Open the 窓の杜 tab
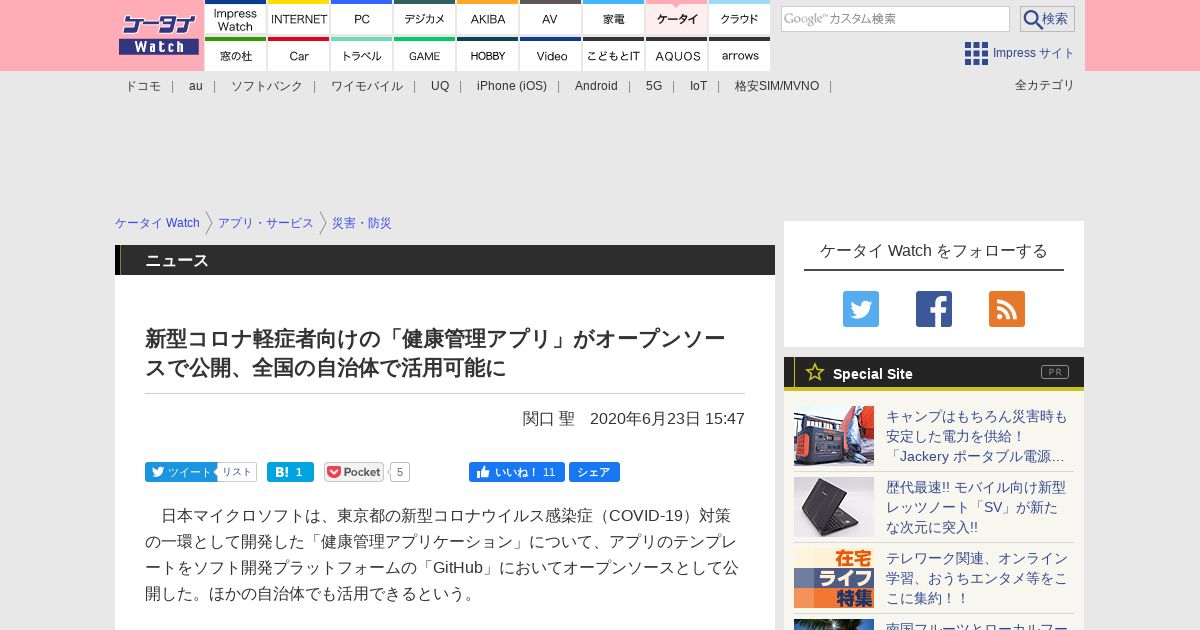1200x630 pixels. (x=235, y=54)
